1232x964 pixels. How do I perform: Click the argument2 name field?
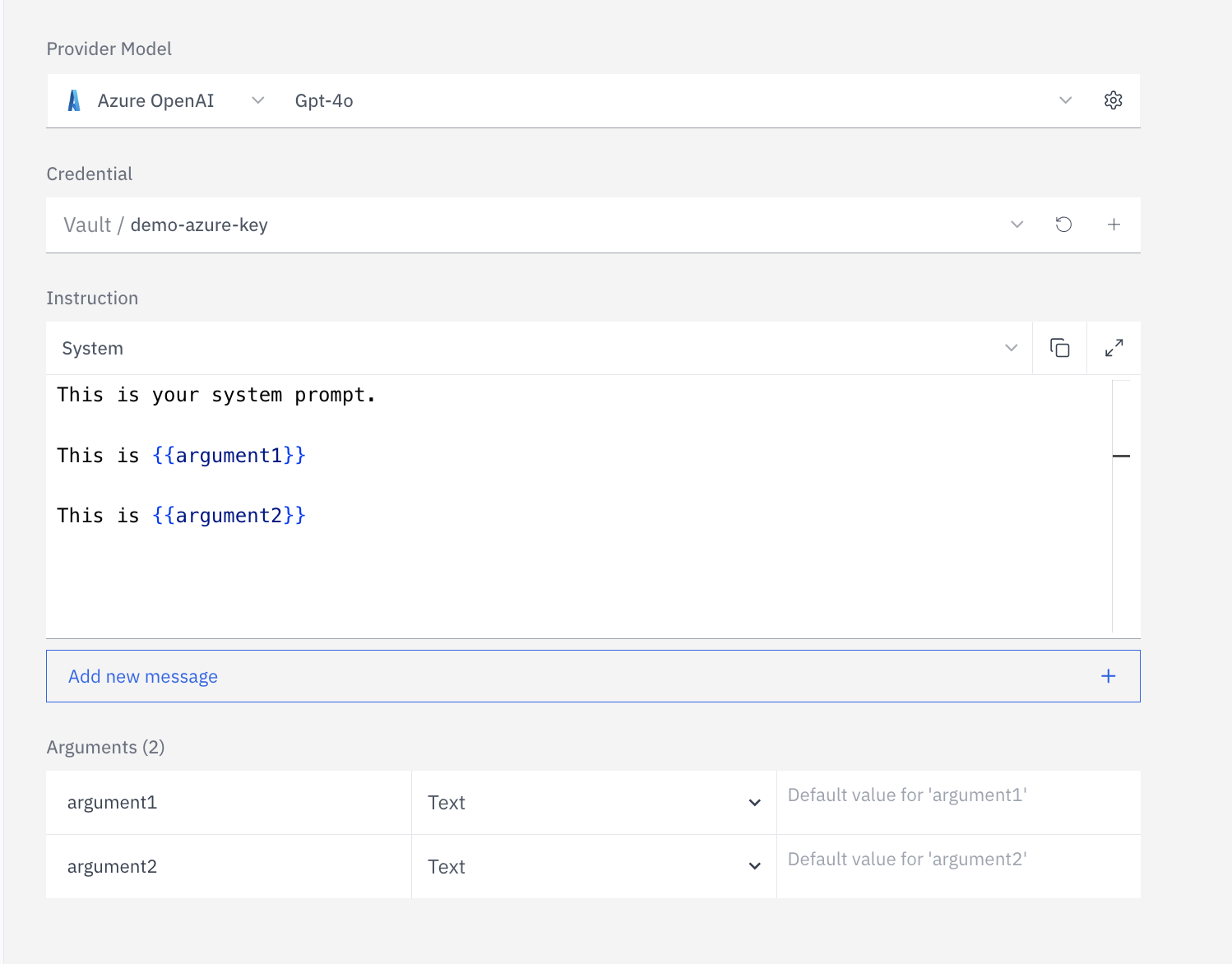[229, 867]
